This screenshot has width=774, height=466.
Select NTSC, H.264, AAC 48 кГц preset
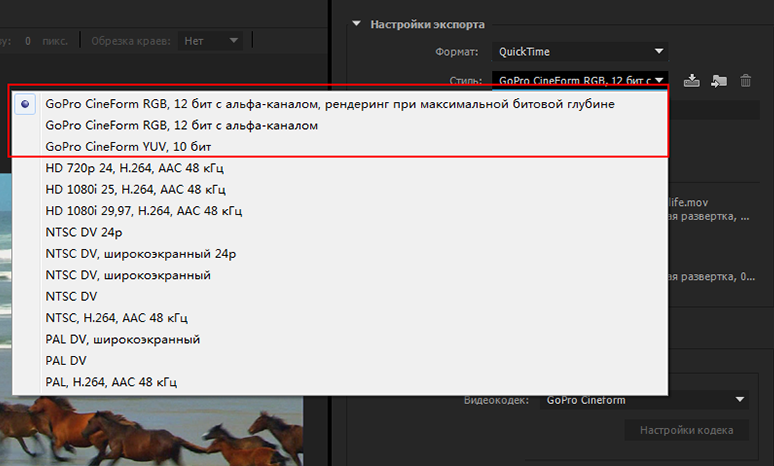pos(341,318)
